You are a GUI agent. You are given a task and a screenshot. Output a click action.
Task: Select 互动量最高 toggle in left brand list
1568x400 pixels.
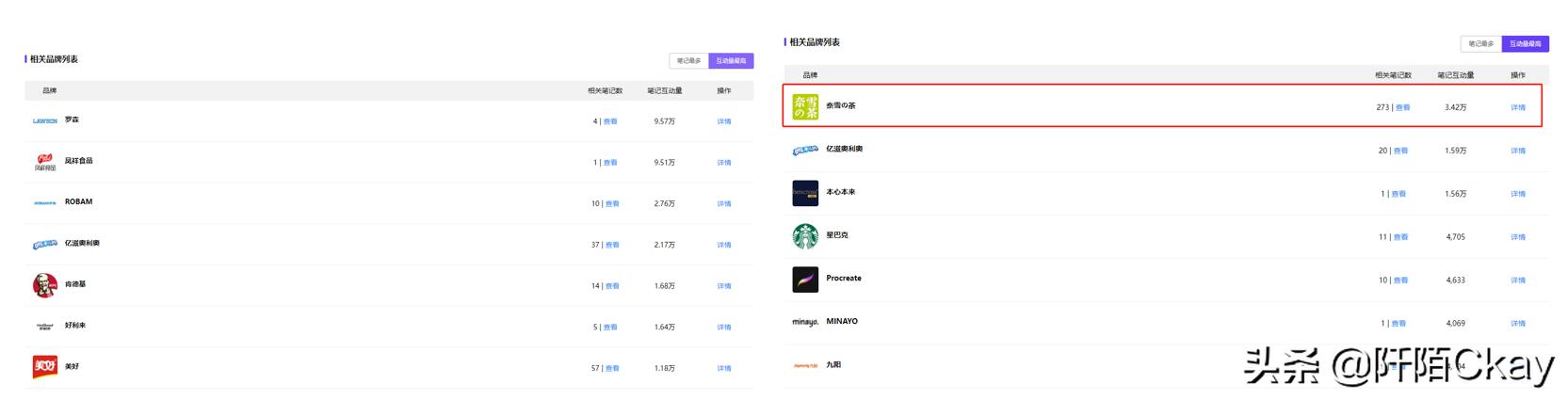point(731,61)
